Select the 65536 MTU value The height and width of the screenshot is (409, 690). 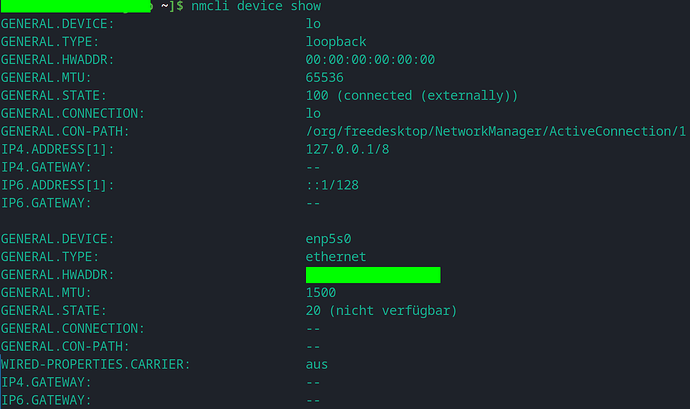[x=324, y=77]
